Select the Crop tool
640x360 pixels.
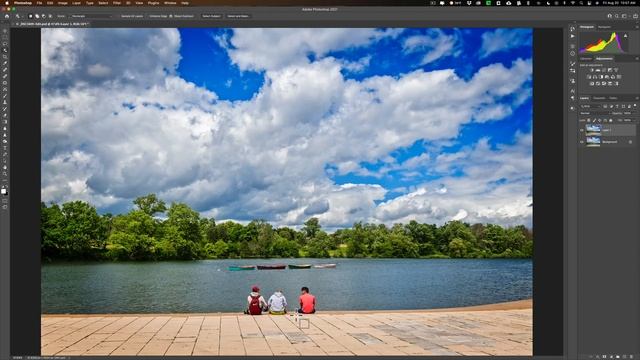pos(6,57)
